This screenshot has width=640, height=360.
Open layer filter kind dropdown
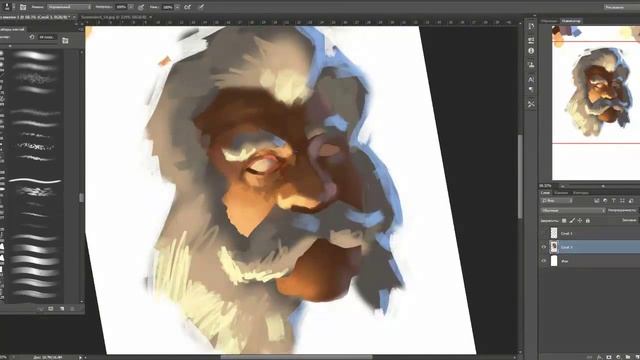tap(557, 200)
